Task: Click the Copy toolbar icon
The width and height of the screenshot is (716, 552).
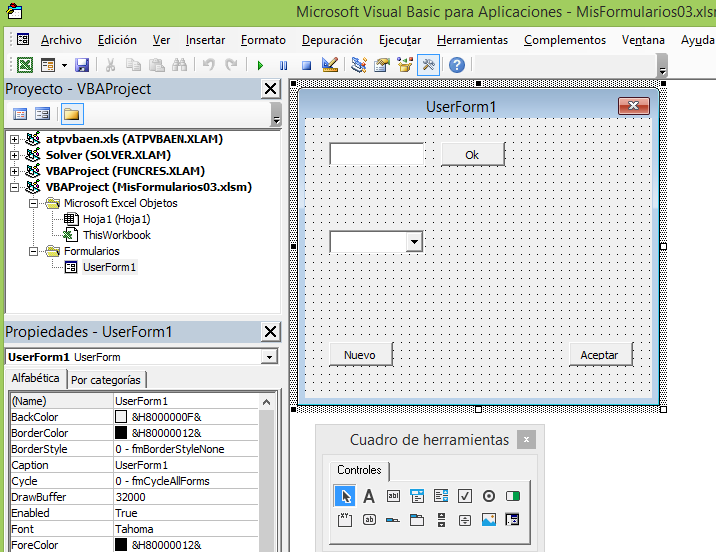Action: click(x=133, y=65)
